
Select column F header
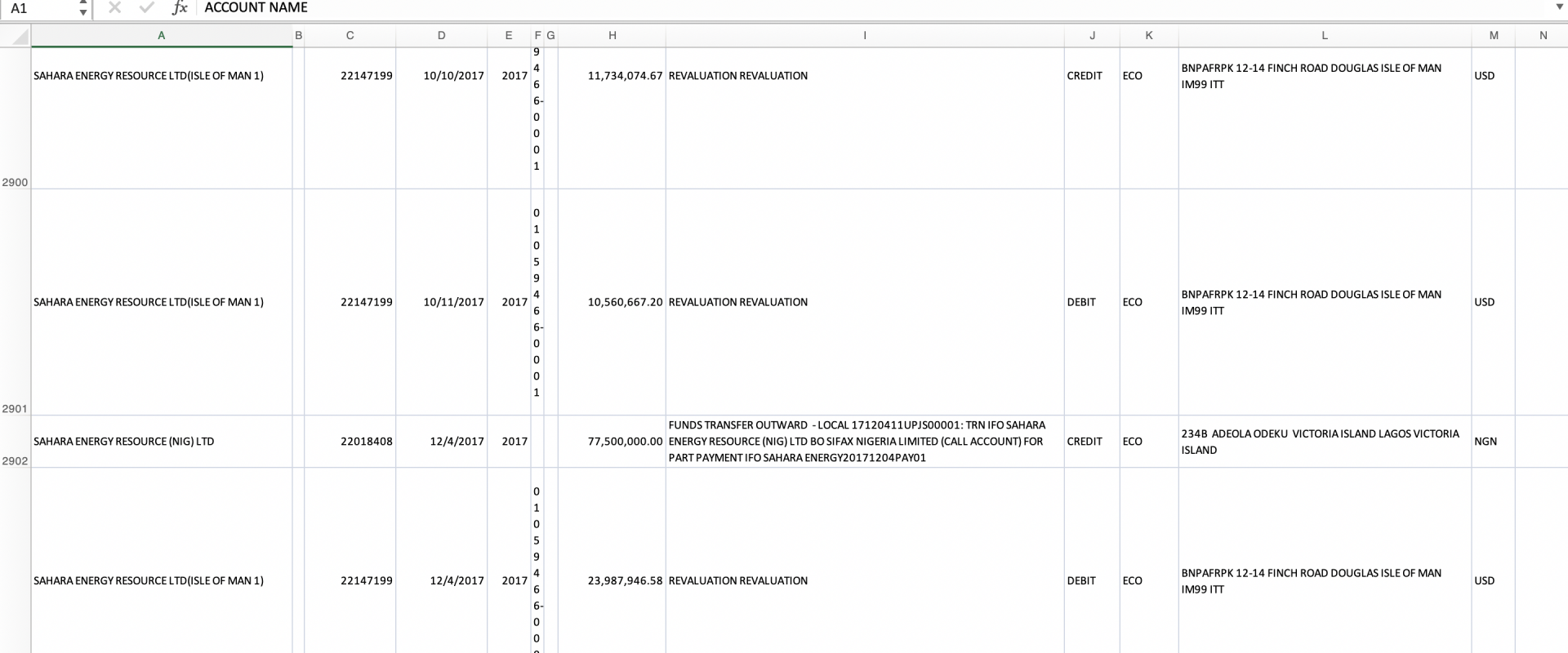tap(537, 36)
